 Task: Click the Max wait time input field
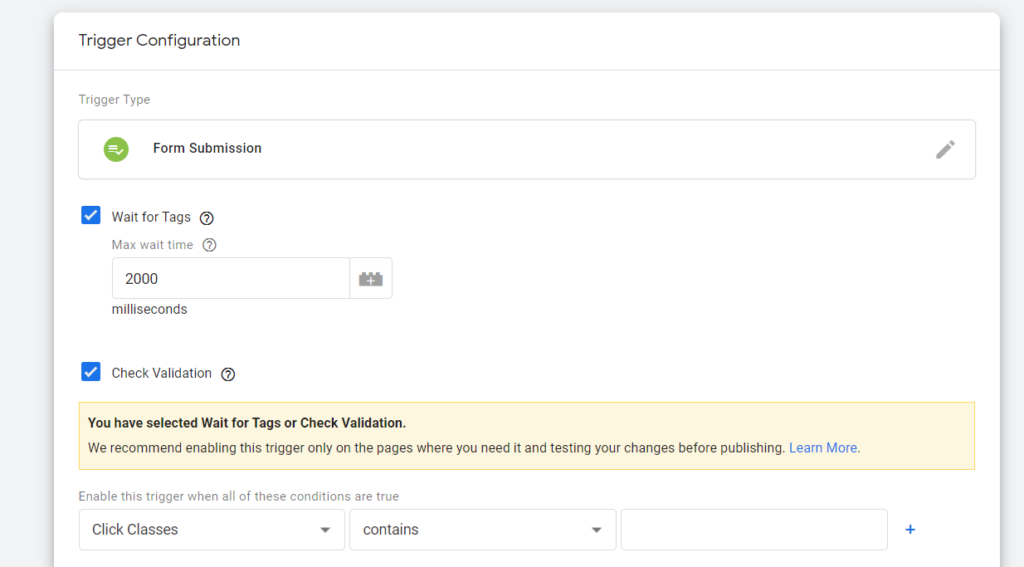pyautogui.click(x=230, y=279)
